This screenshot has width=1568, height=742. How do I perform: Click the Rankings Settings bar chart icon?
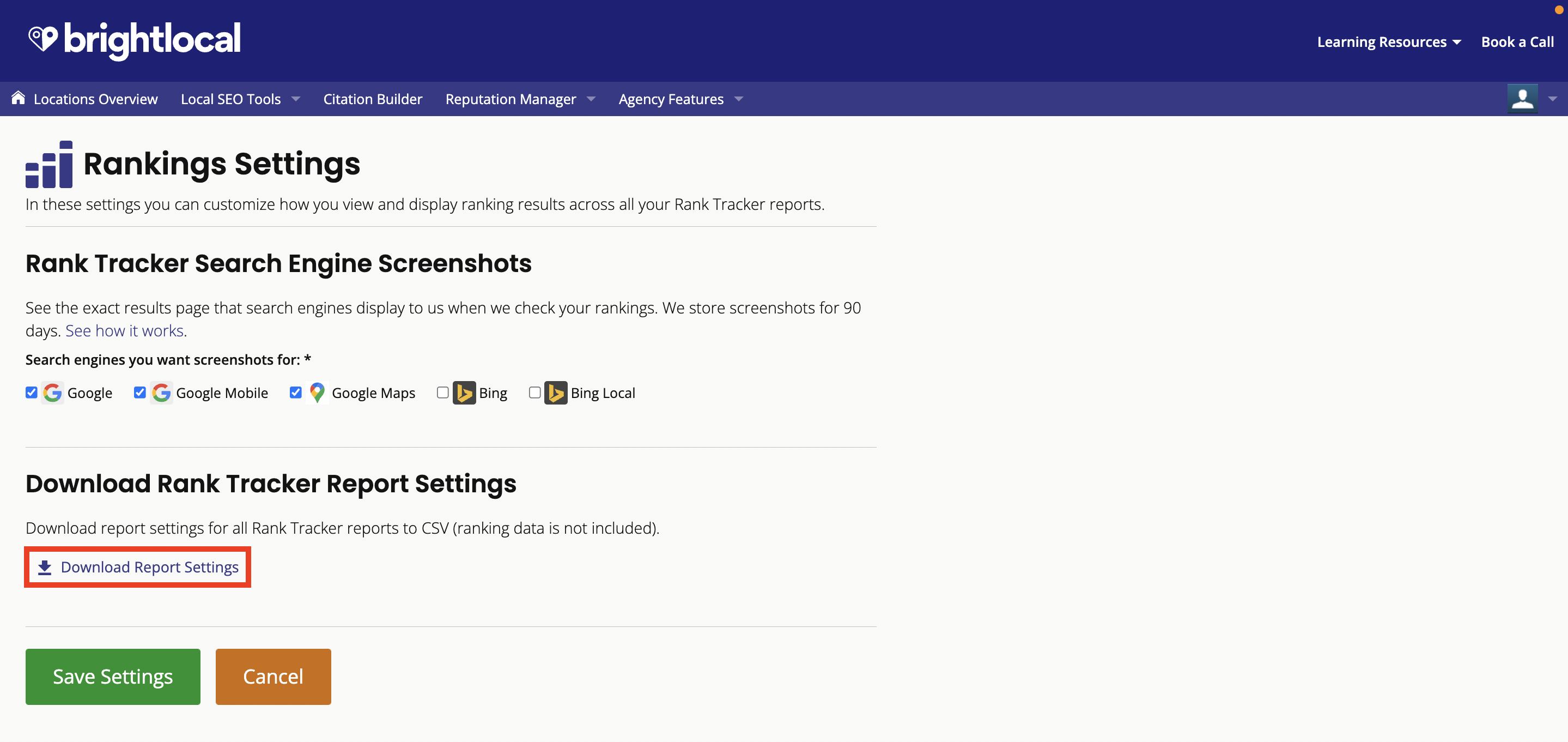[49, 165]
